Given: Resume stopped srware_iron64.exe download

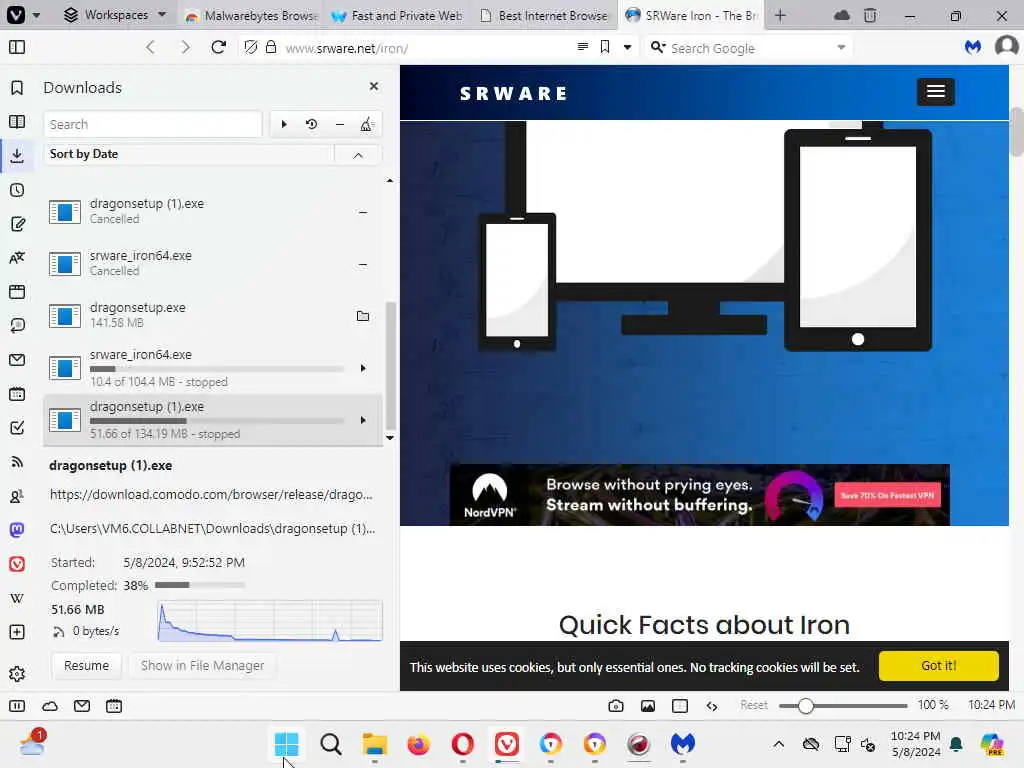Looking at the screenshot, I should pos(363,368).
